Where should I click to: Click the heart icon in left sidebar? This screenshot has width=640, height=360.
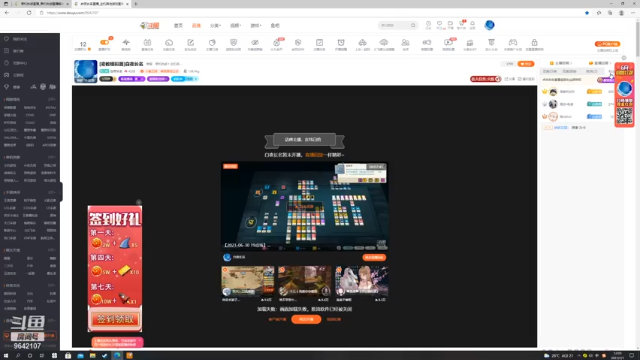7,39
